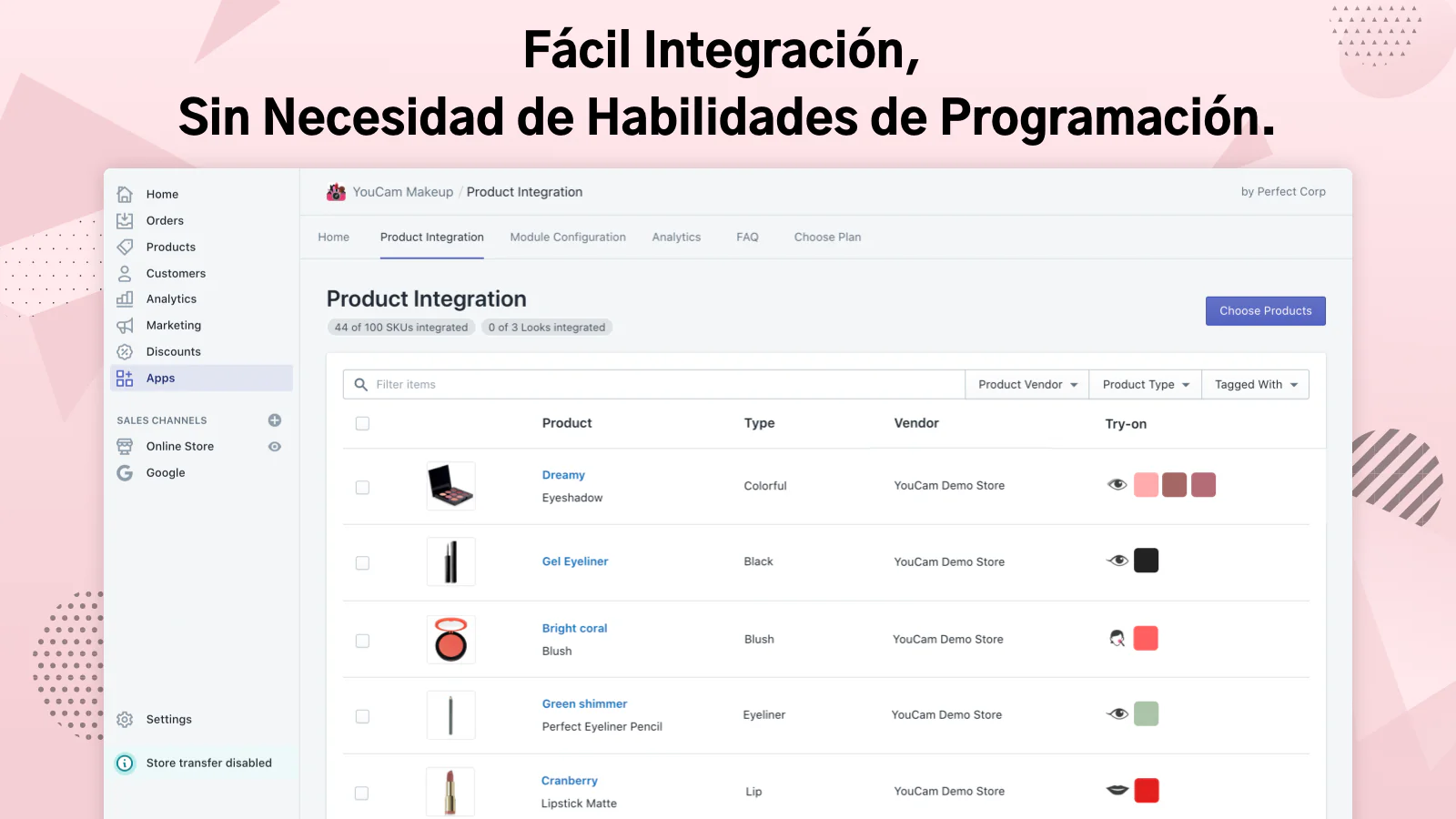The width and height of the screenshot is (1456, 819).
Task: Click the face try-on icon for Bright coral
Action: click(1117, 638)
